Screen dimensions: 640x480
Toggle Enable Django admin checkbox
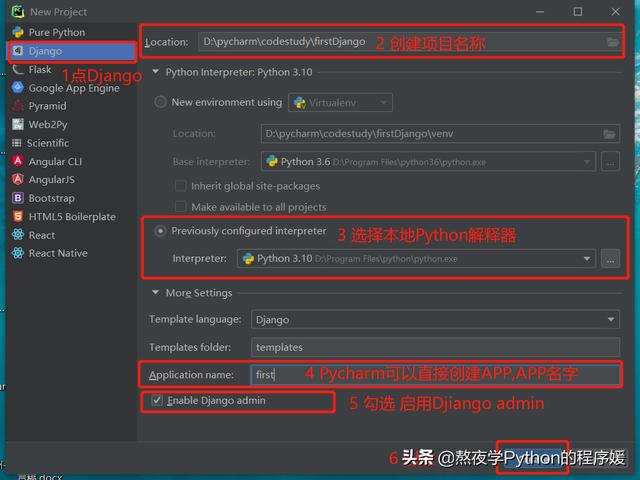click(157, 400)
